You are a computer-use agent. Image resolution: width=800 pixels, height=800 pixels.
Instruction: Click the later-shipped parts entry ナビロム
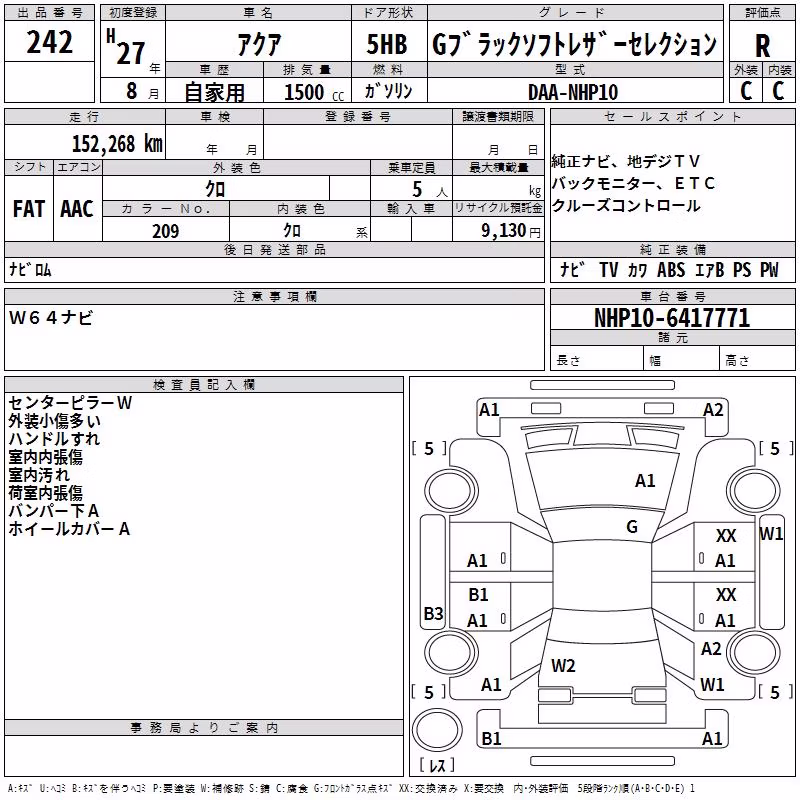[x=30, y=270]
